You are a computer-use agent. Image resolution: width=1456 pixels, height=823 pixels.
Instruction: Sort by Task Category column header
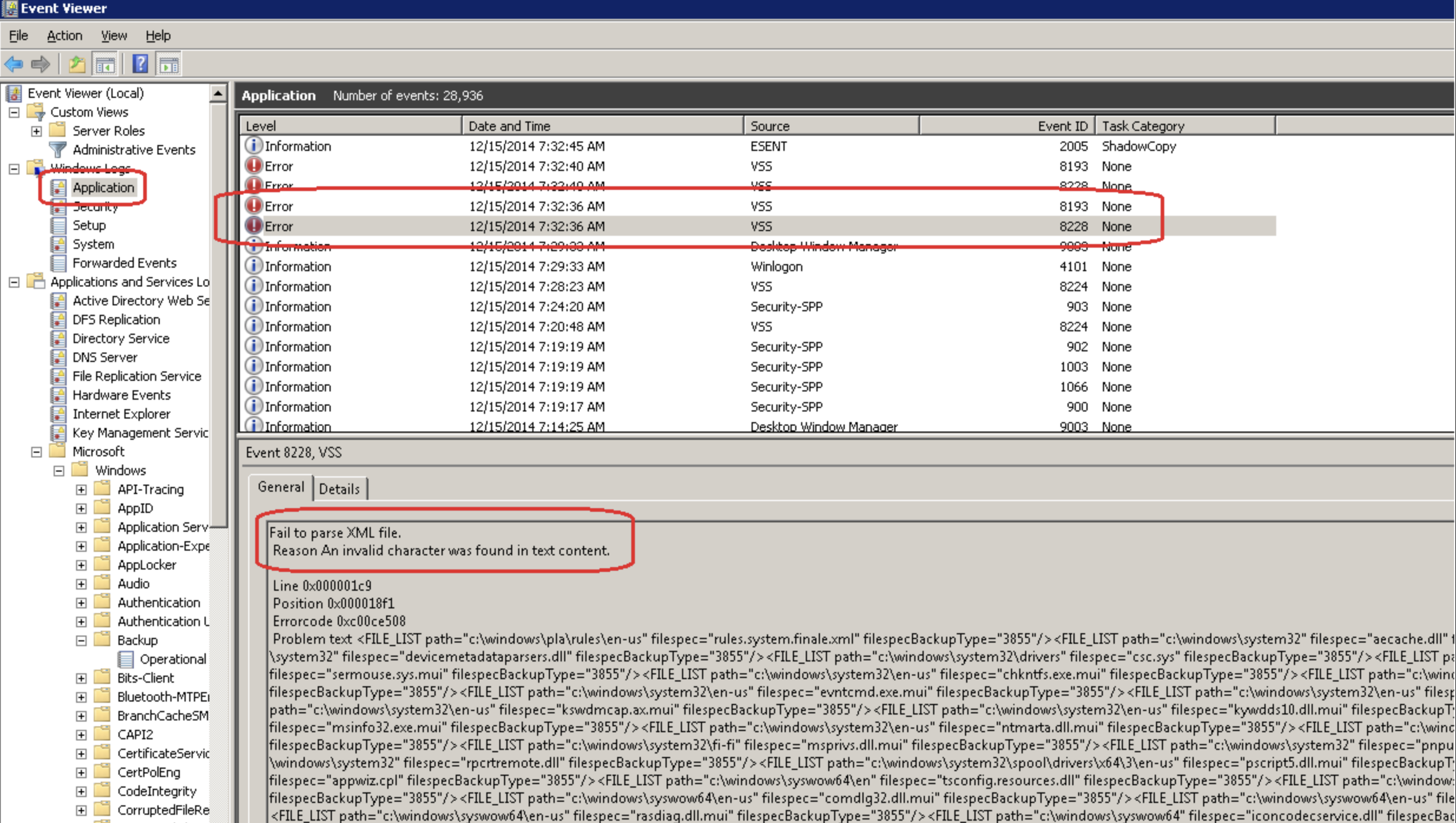(x=1185, y=126)
